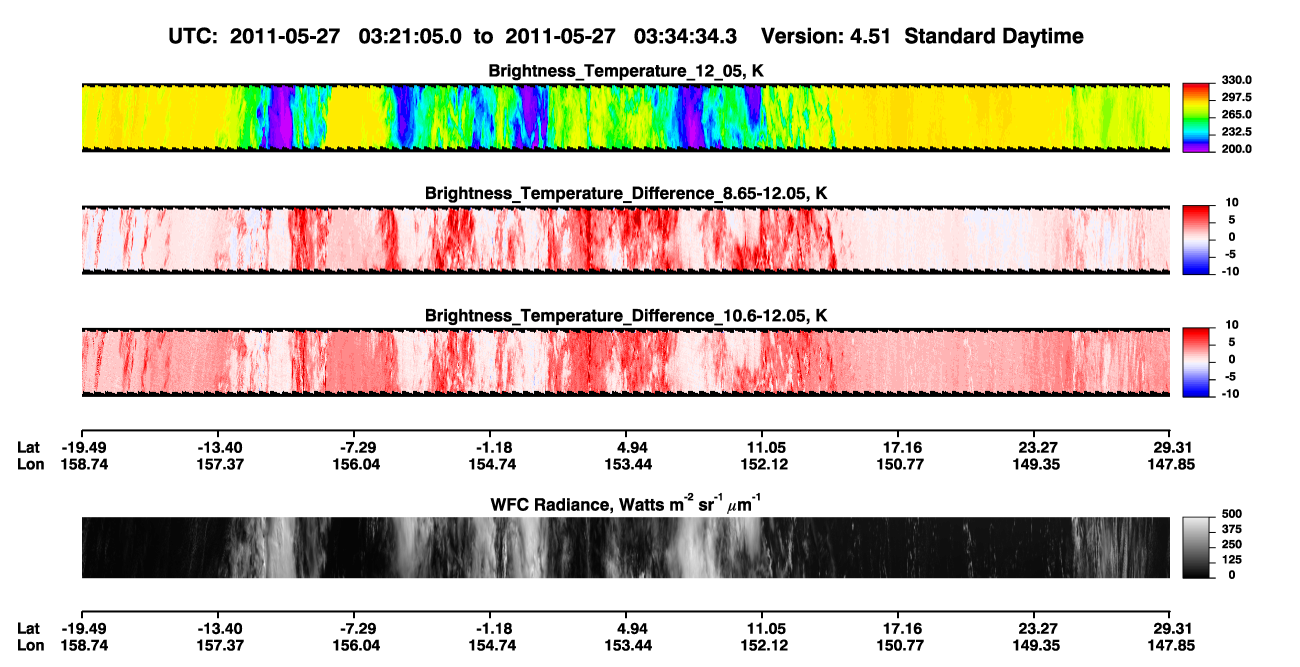Viewport: 1300px width, 667px height.
Task: Click the end time '03:34:34.3' in header
Action: click(x=686, y=36)
